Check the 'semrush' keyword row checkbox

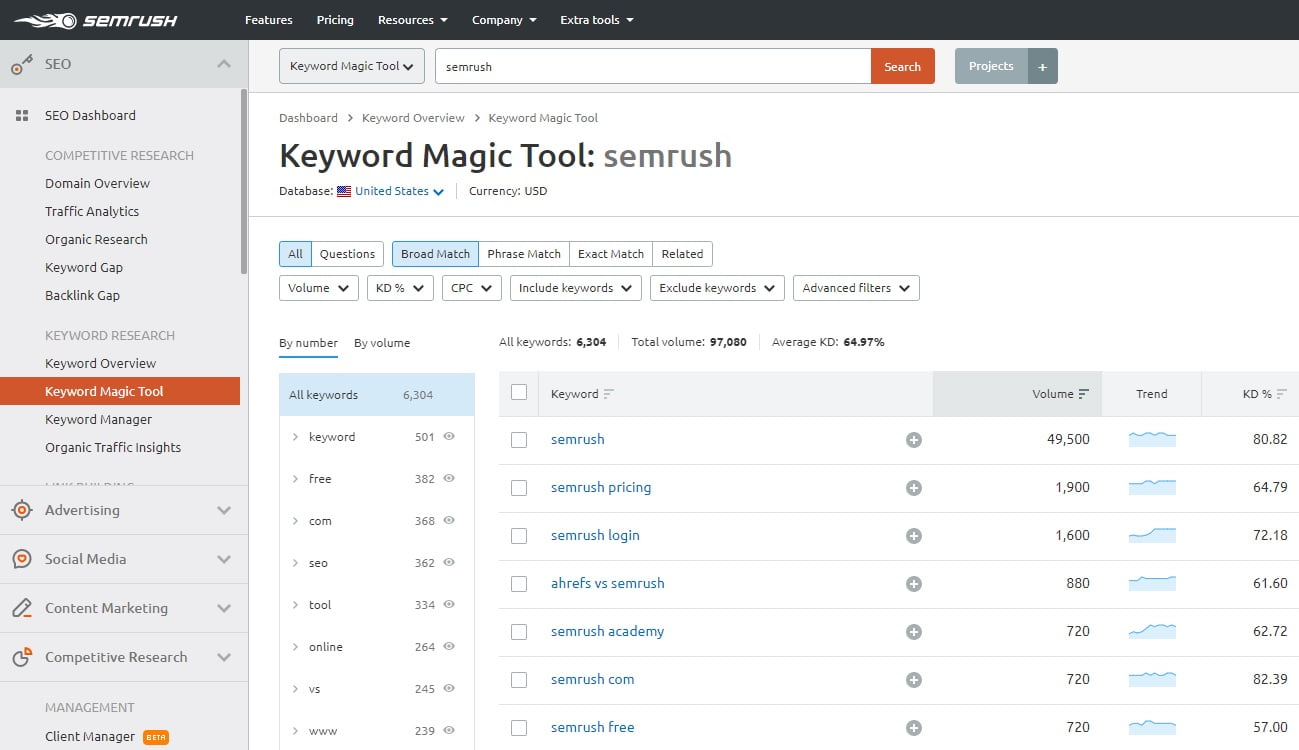click(519, 440)
